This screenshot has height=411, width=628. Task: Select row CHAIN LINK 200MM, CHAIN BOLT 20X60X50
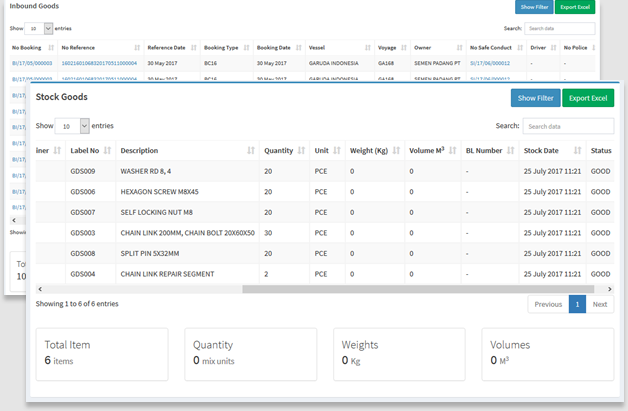324,233
